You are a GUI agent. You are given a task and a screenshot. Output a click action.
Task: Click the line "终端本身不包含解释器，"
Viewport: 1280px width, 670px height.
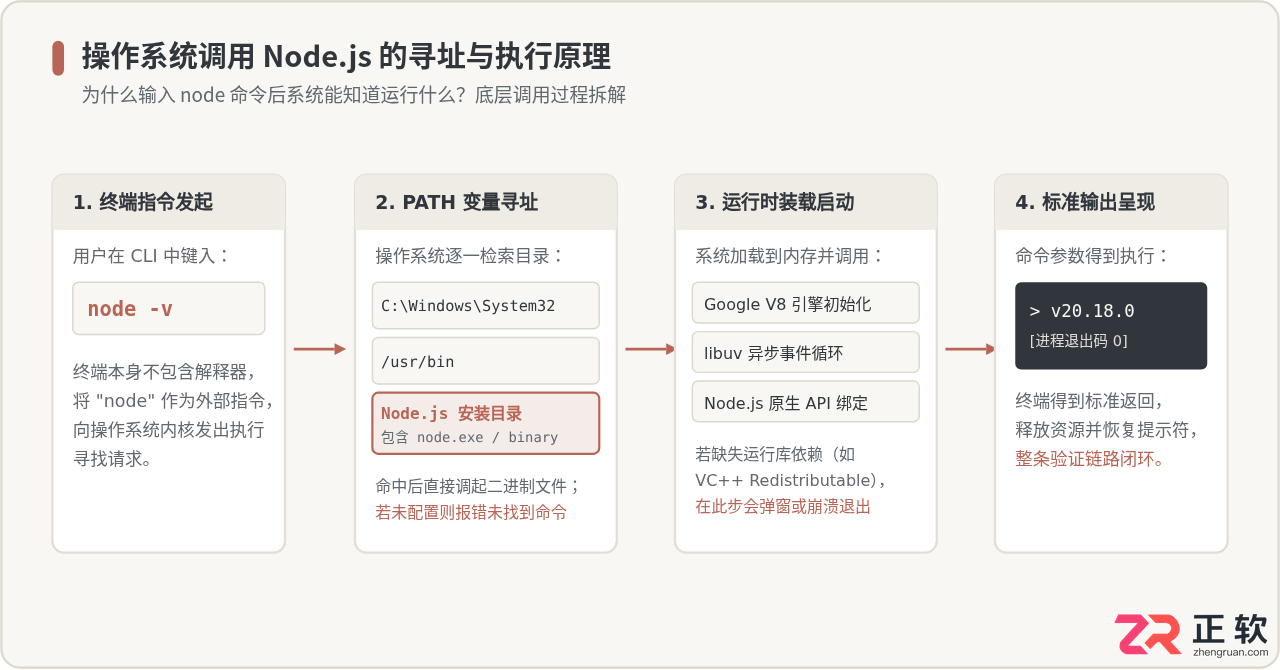click(165, 372)
